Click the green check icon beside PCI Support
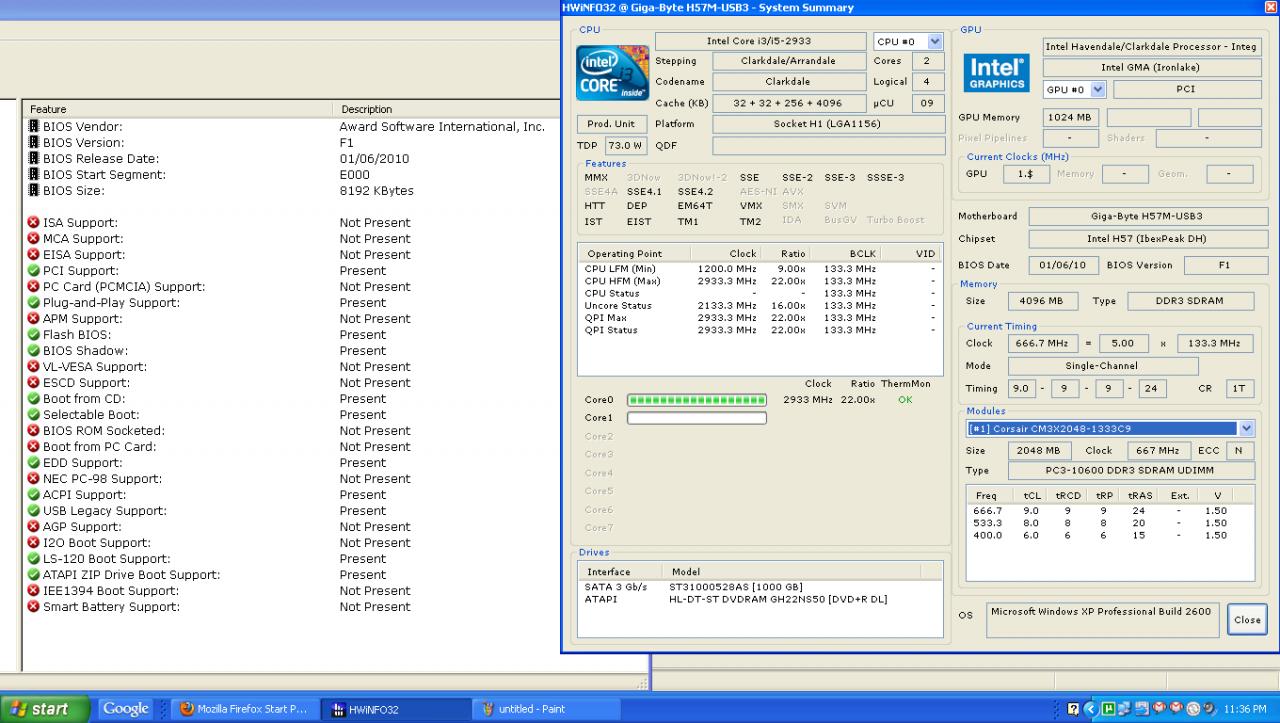1280x723 pixels. click(x=34, y=271)
